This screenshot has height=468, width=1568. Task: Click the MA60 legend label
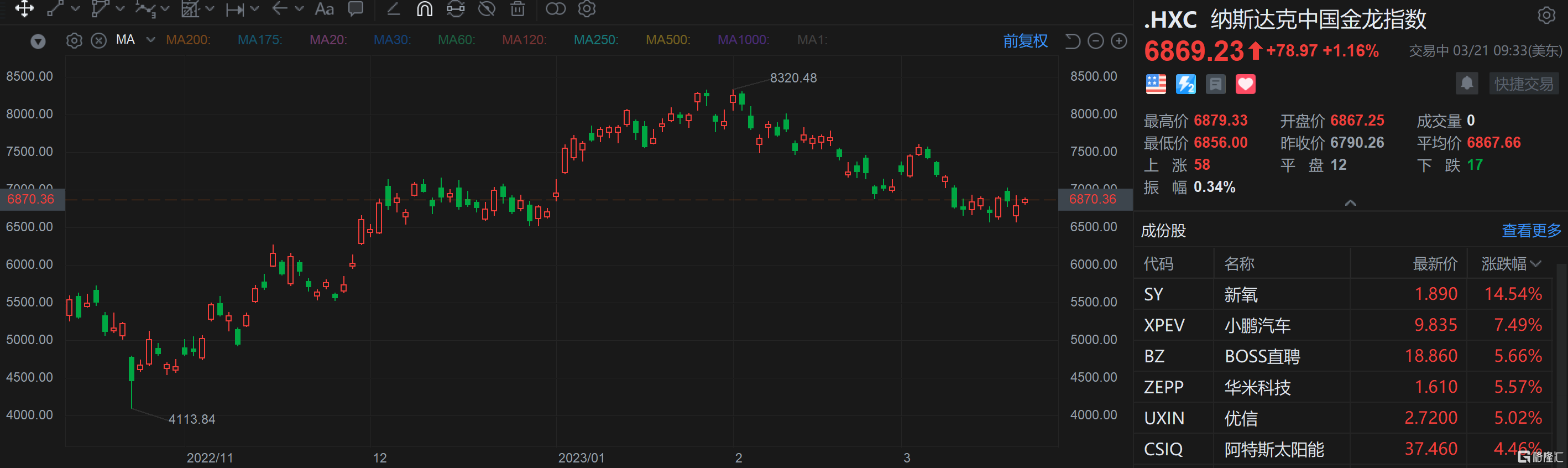click(457, 40)
